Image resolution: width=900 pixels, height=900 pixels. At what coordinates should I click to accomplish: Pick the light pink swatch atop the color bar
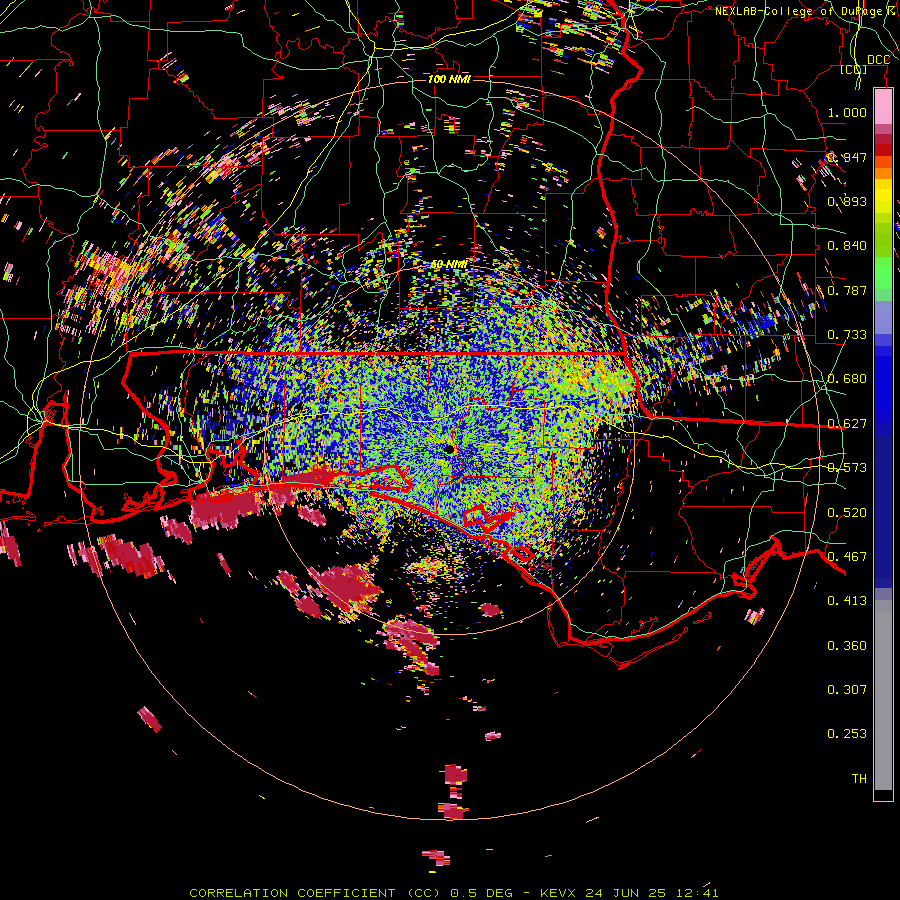pos(883,107)
